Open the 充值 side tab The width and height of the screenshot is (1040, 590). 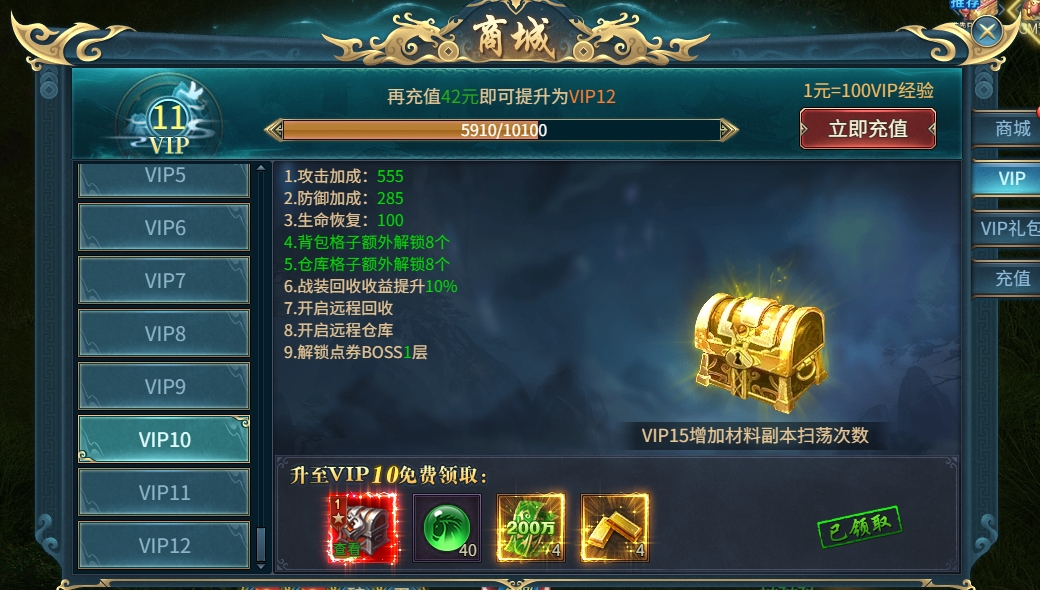1008,278
